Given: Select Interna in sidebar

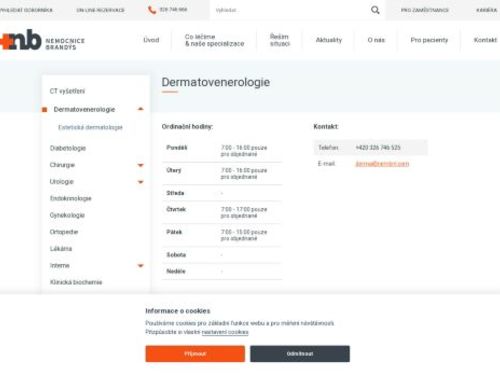Looking at the screenshot, I should pos(60,266).
